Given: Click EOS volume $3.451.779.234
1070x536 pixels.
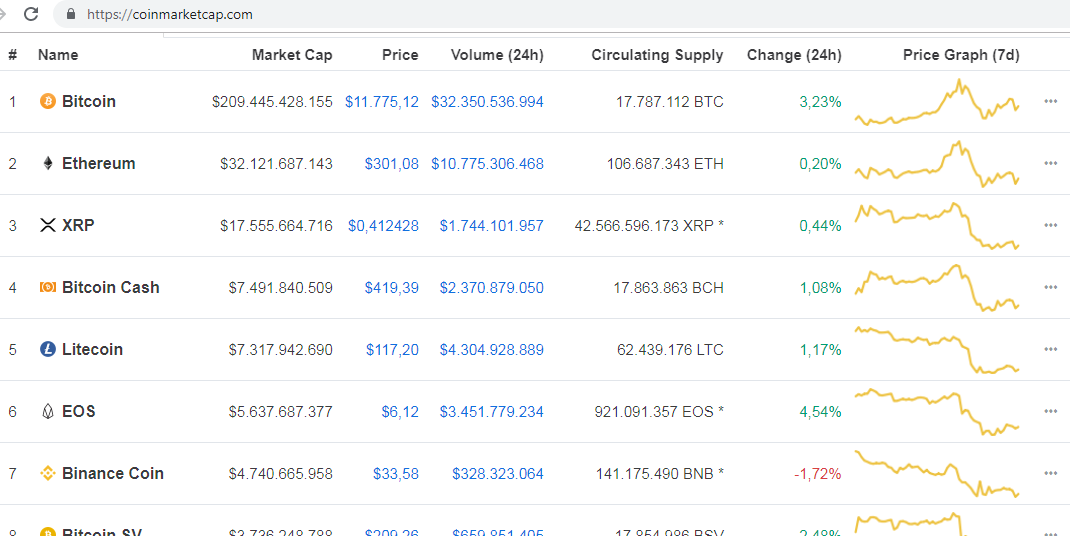Looking at the screenshot, I should (491, 412).
